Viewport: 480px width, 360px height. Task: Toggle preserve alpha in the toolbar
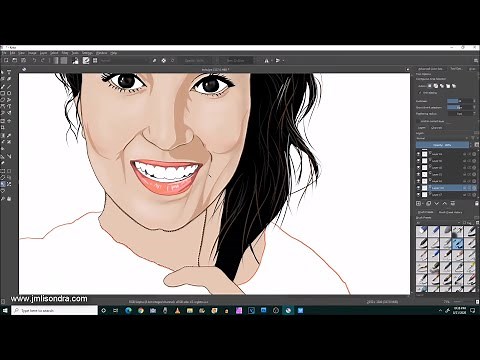164,60
